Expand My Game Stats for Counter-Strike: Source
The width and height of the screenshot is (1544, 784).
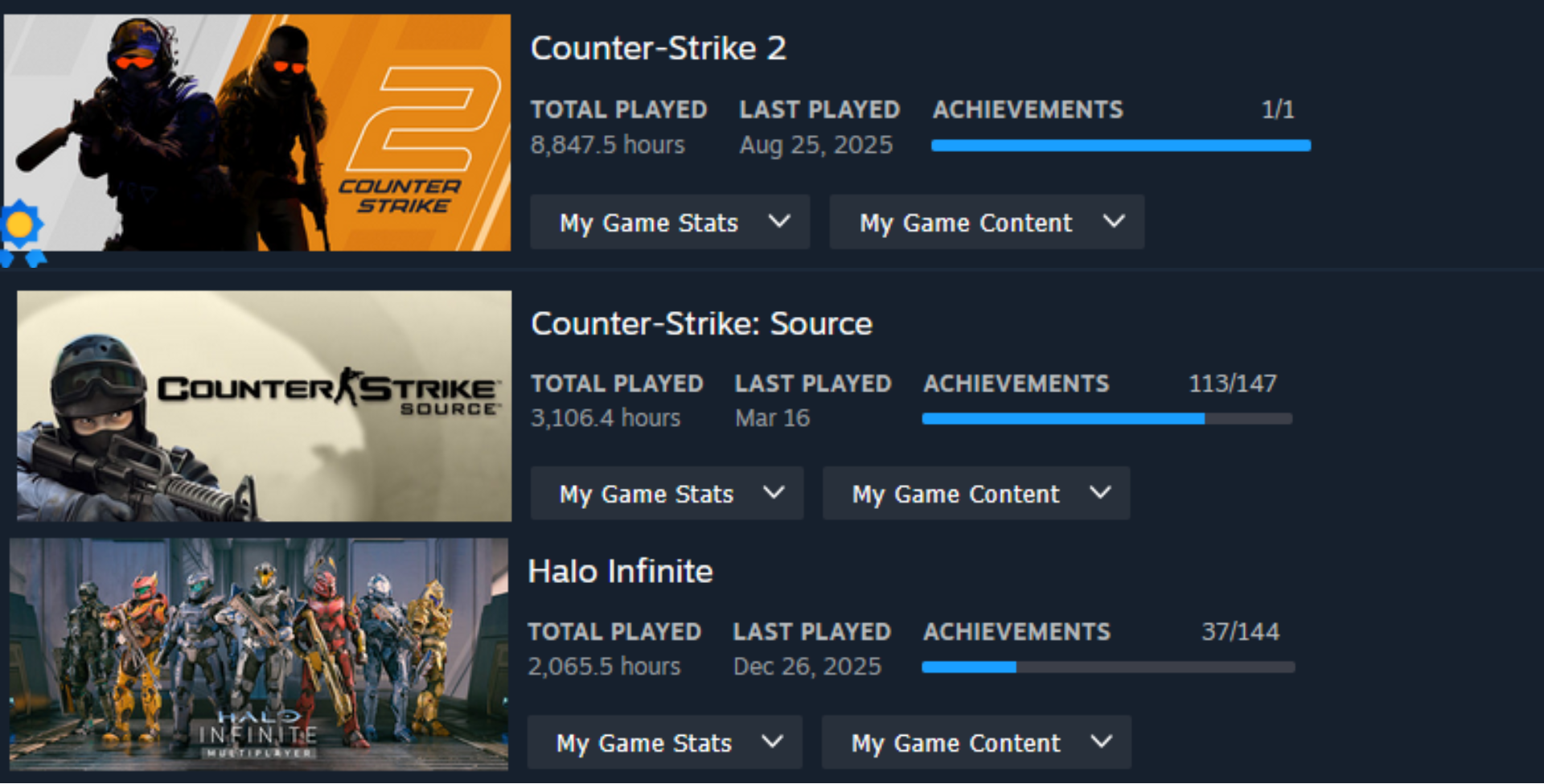click(667, 493)
